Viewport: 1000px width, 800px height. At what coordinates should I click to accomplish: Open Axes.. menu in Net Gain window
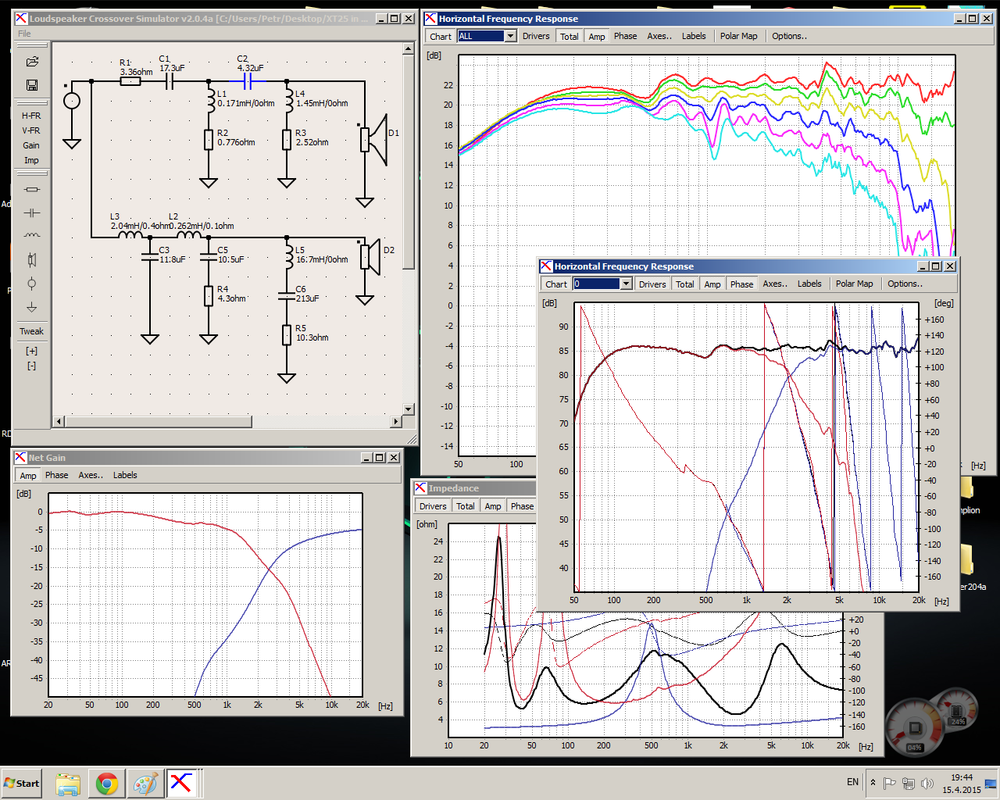point(91,475)
